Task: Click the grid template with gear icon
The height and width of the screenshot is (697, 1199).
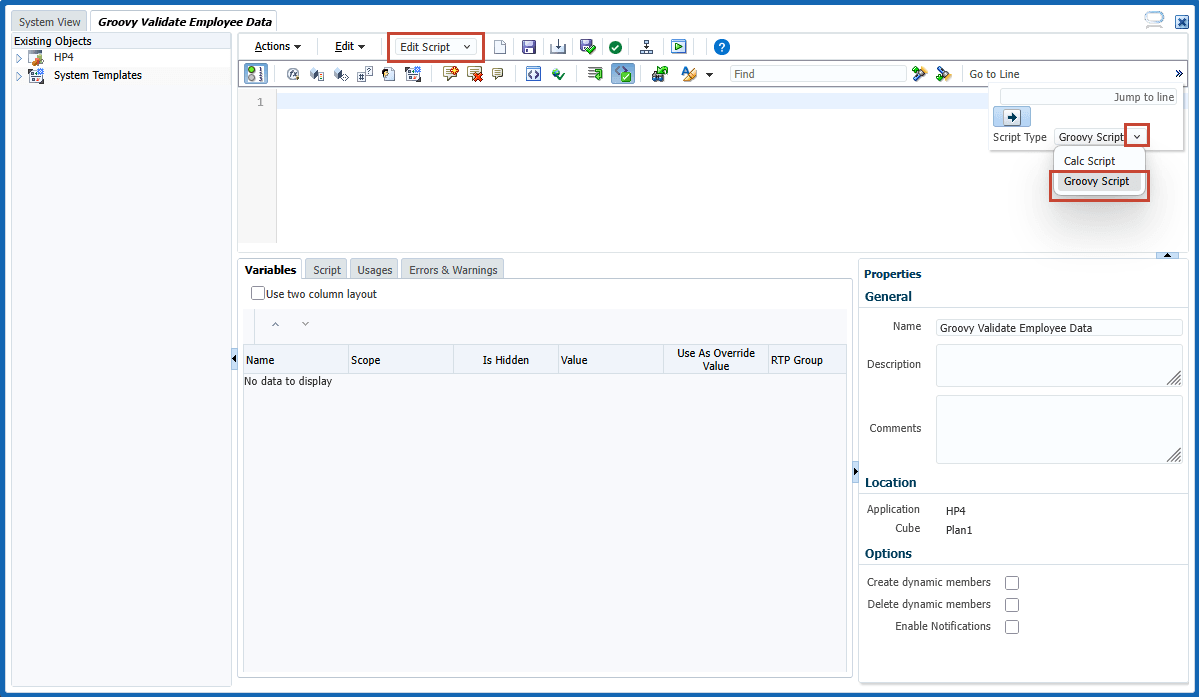Action: (x=413, y=74)
